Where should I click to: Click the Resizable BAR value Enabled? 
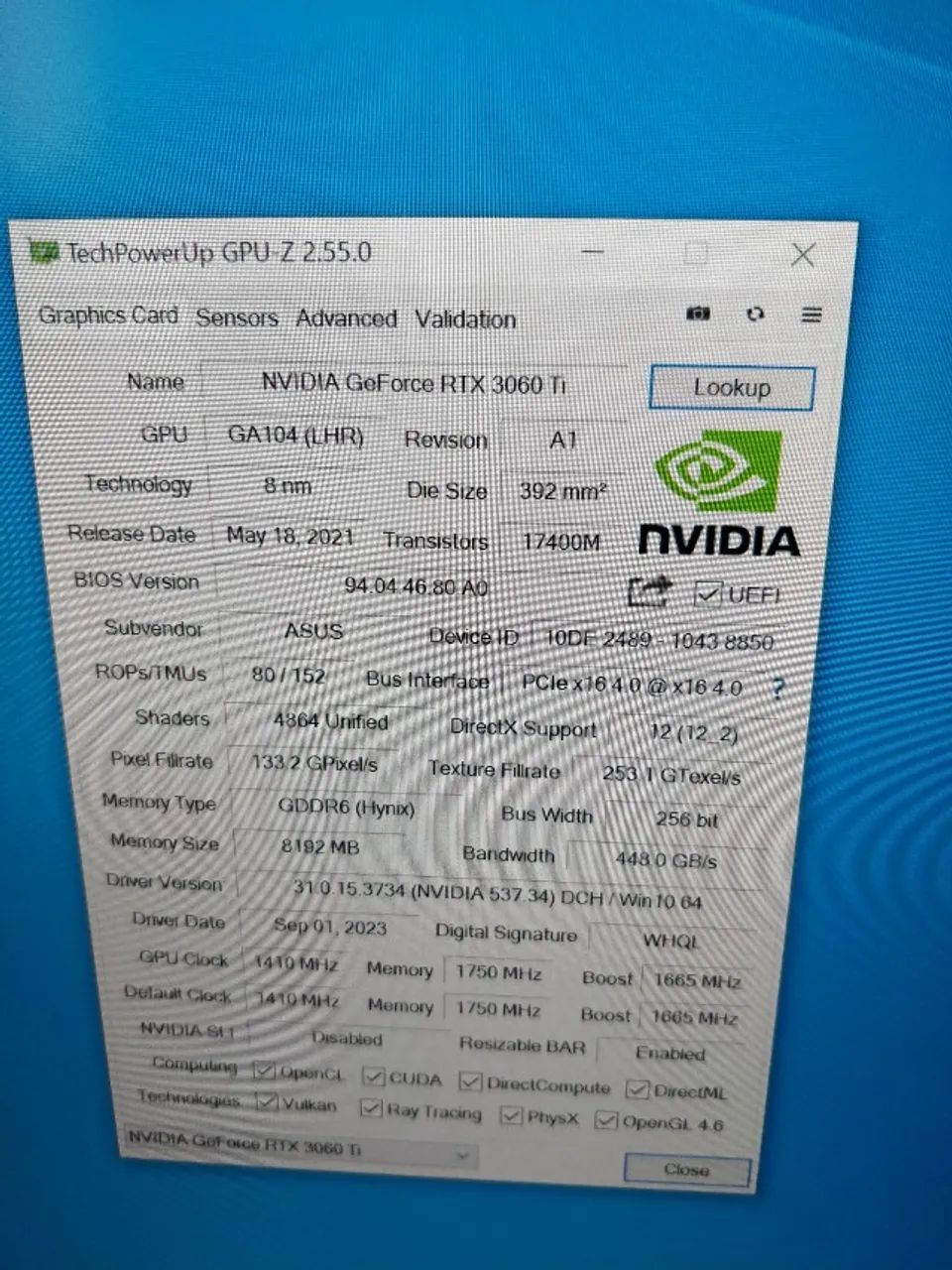(x=670, y=1053)
